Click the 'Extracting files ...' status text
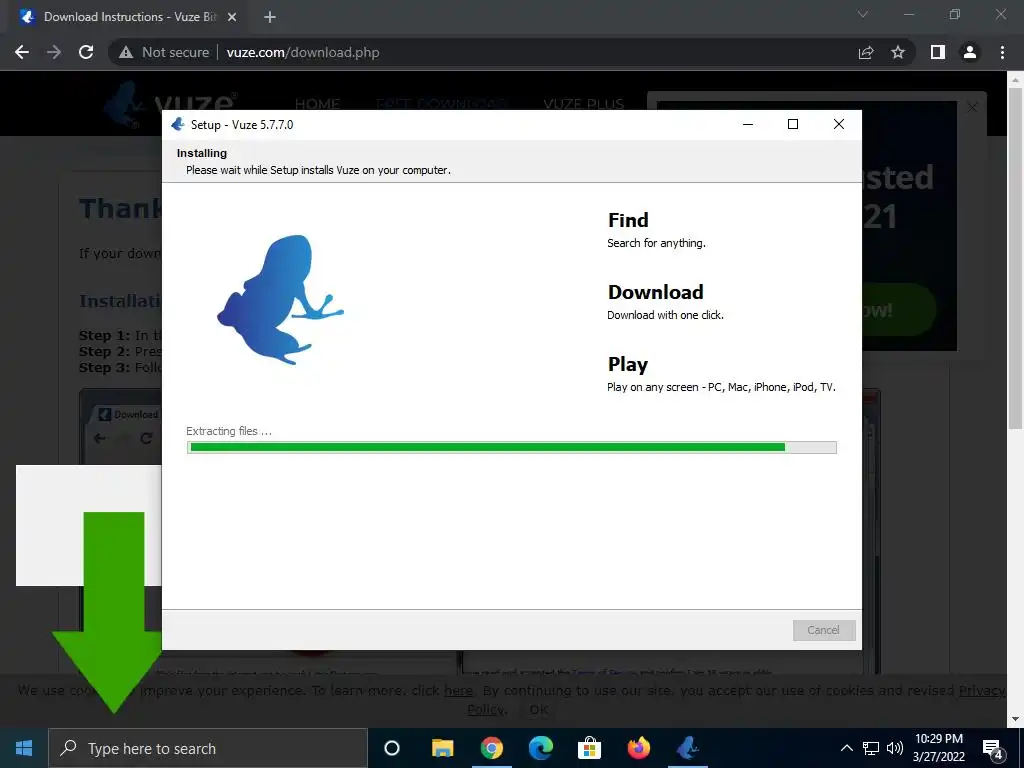 coord(229,431)
